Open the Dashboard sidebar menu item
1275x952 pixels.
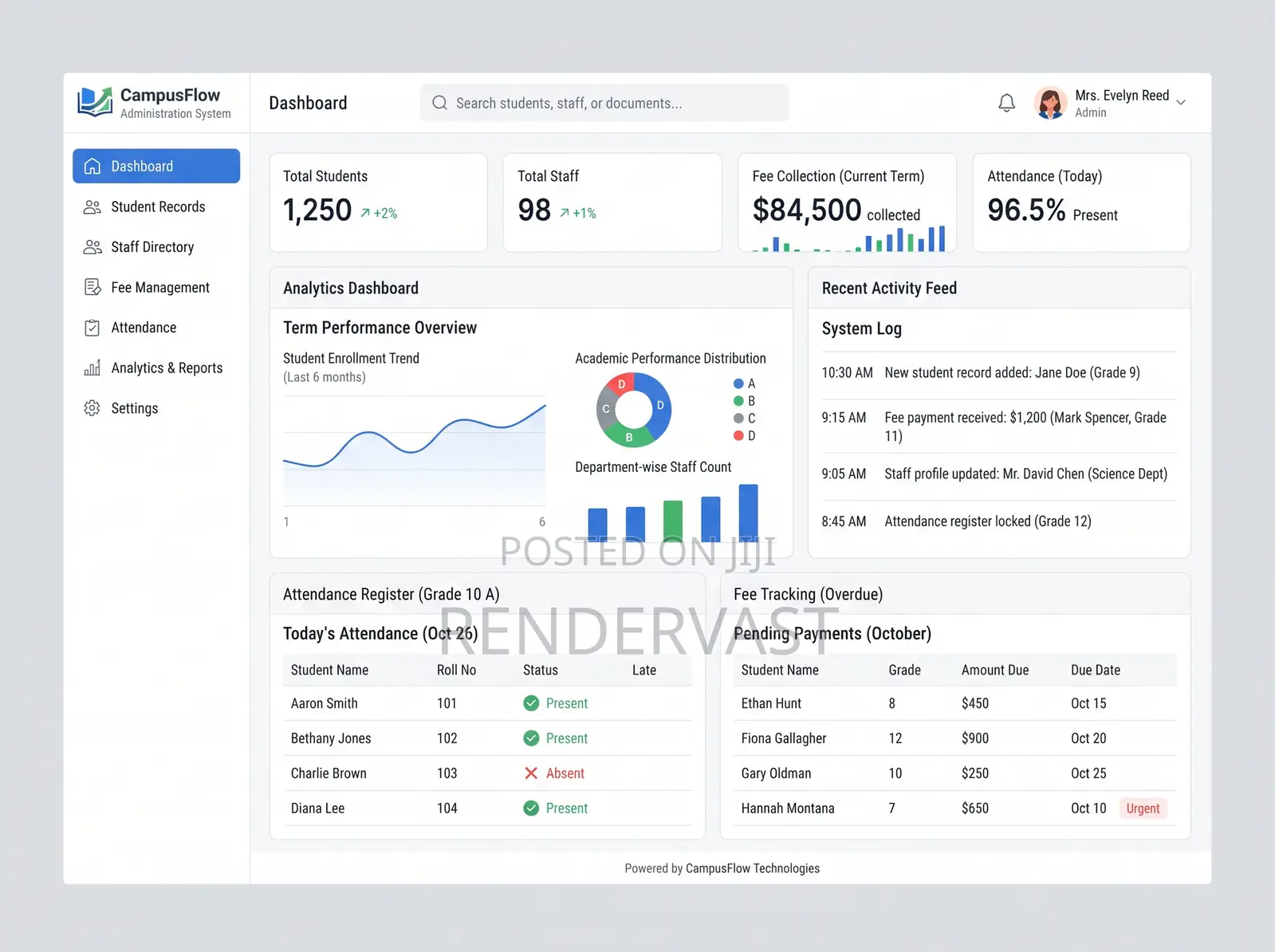tap(156, 166)
